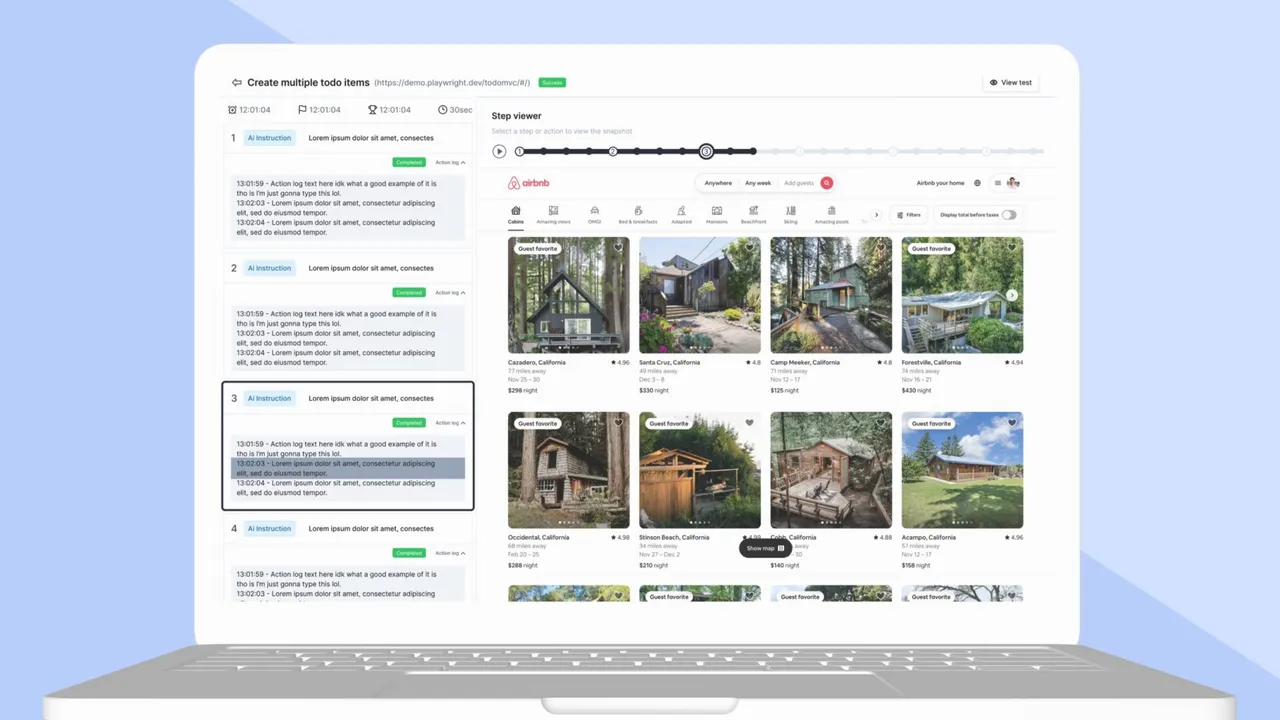Select the Amazing views category

(x=553, y=215)
